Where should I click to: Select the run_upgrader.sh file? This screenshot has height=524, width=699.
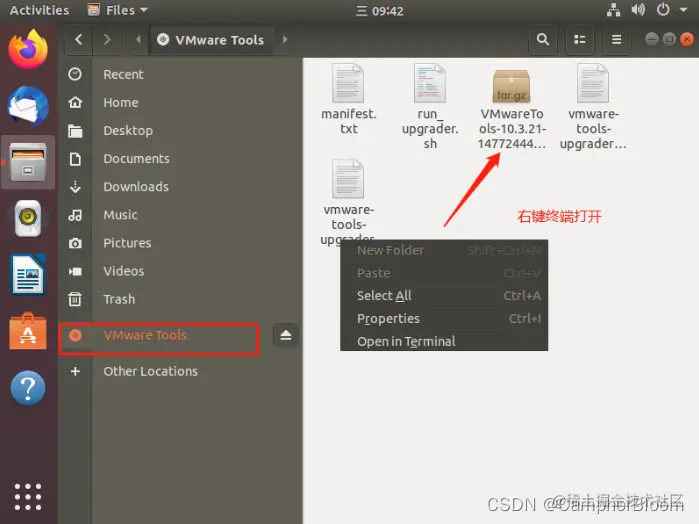[430, 106]
